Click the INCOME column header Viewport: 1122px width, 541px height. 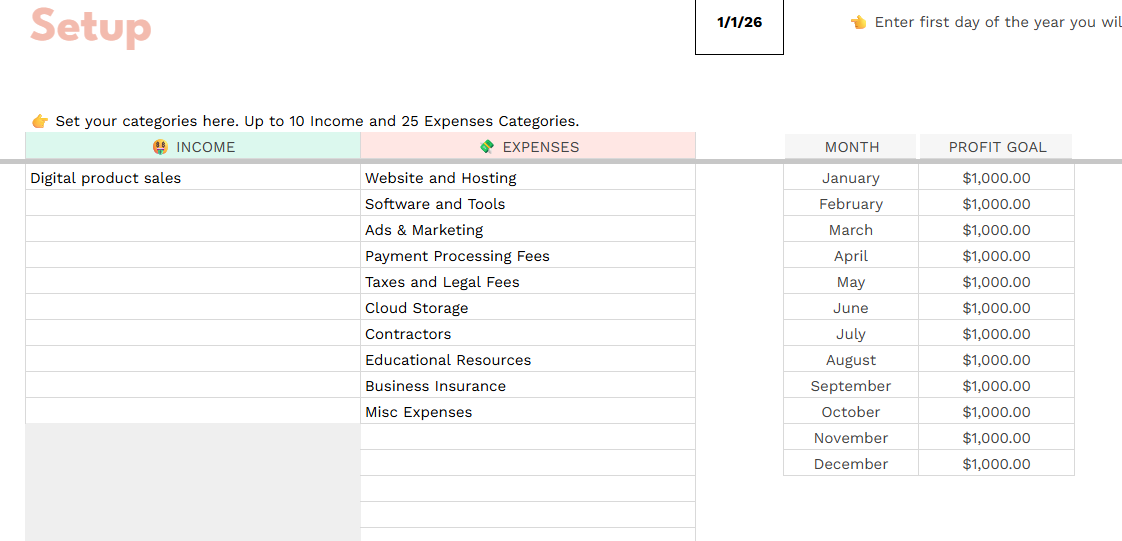193,147
